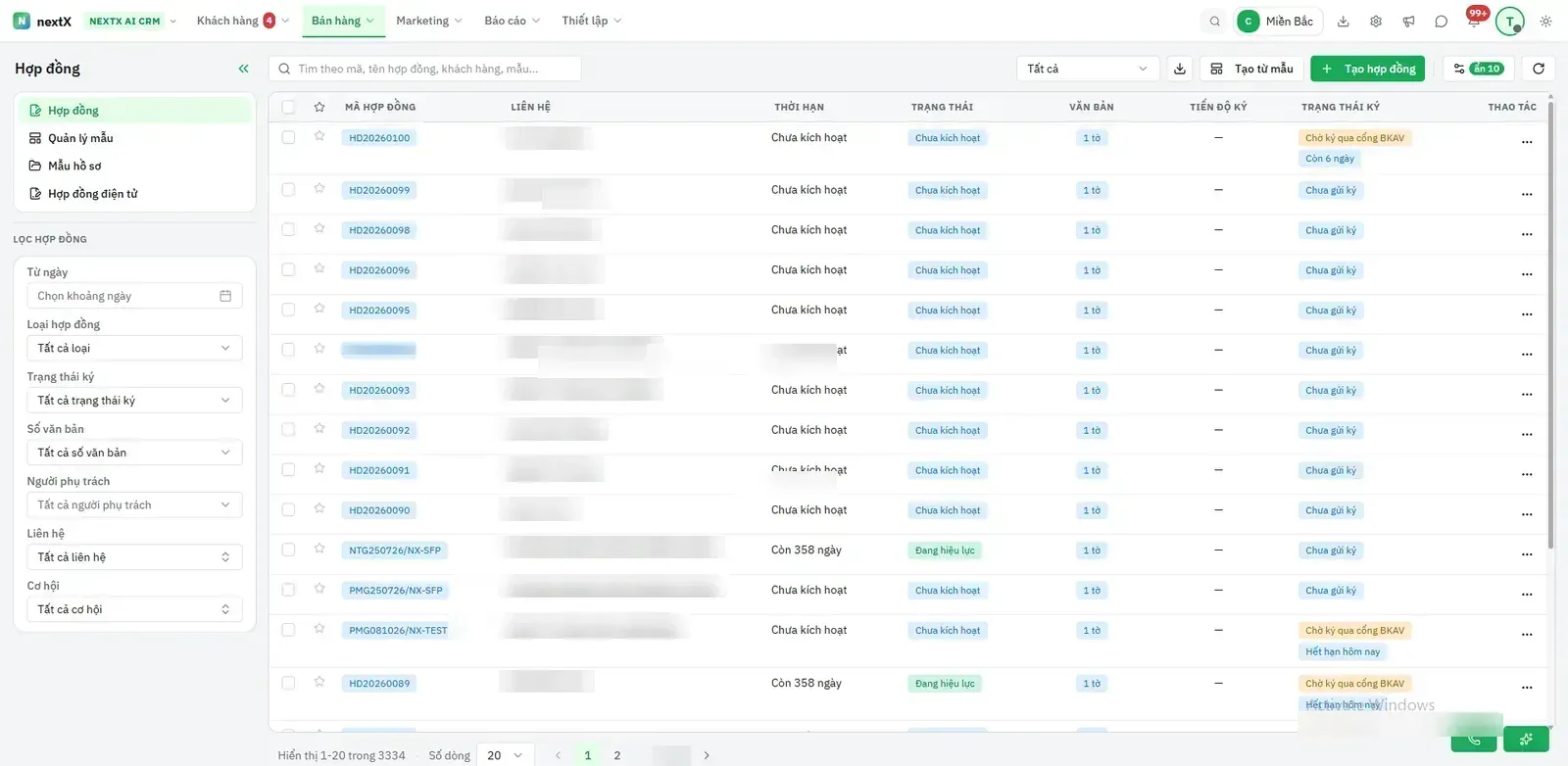Click the AI sparkle floating button

[x=1526, y=740]
